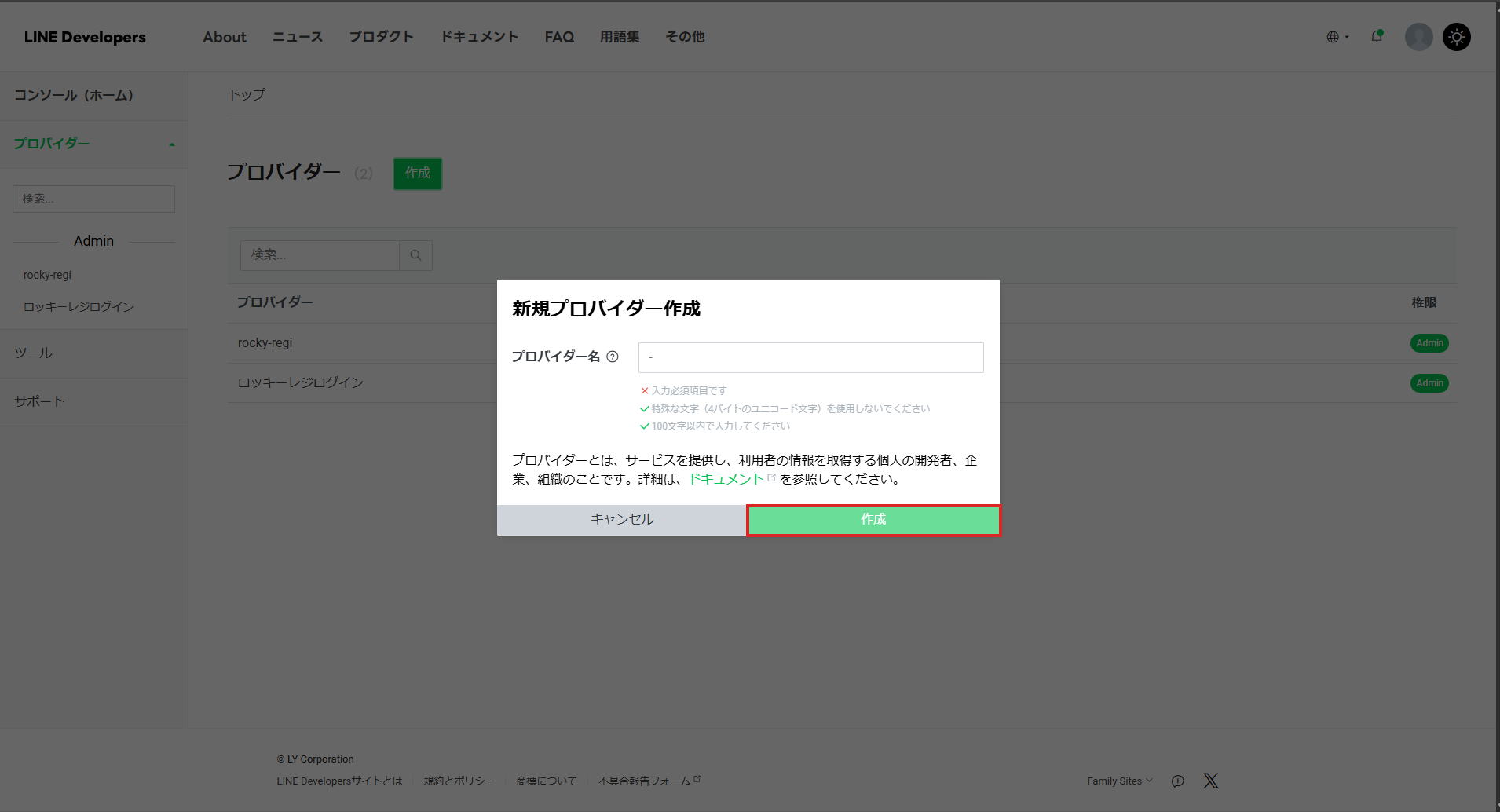
Task: Click the キャンセル button in dialog
Action: 622,520
